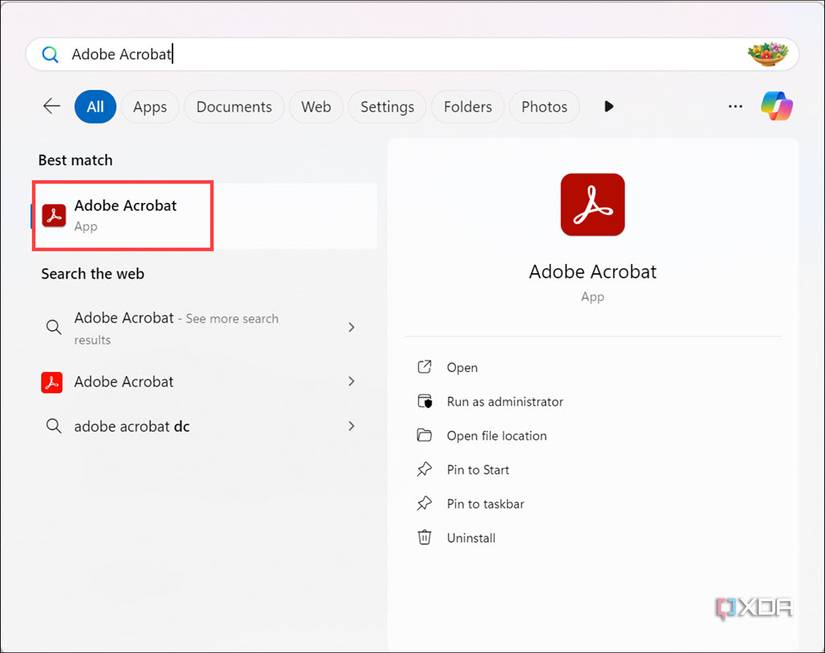
Task: Select the Documents filter tab
Action: pos(234,107)
